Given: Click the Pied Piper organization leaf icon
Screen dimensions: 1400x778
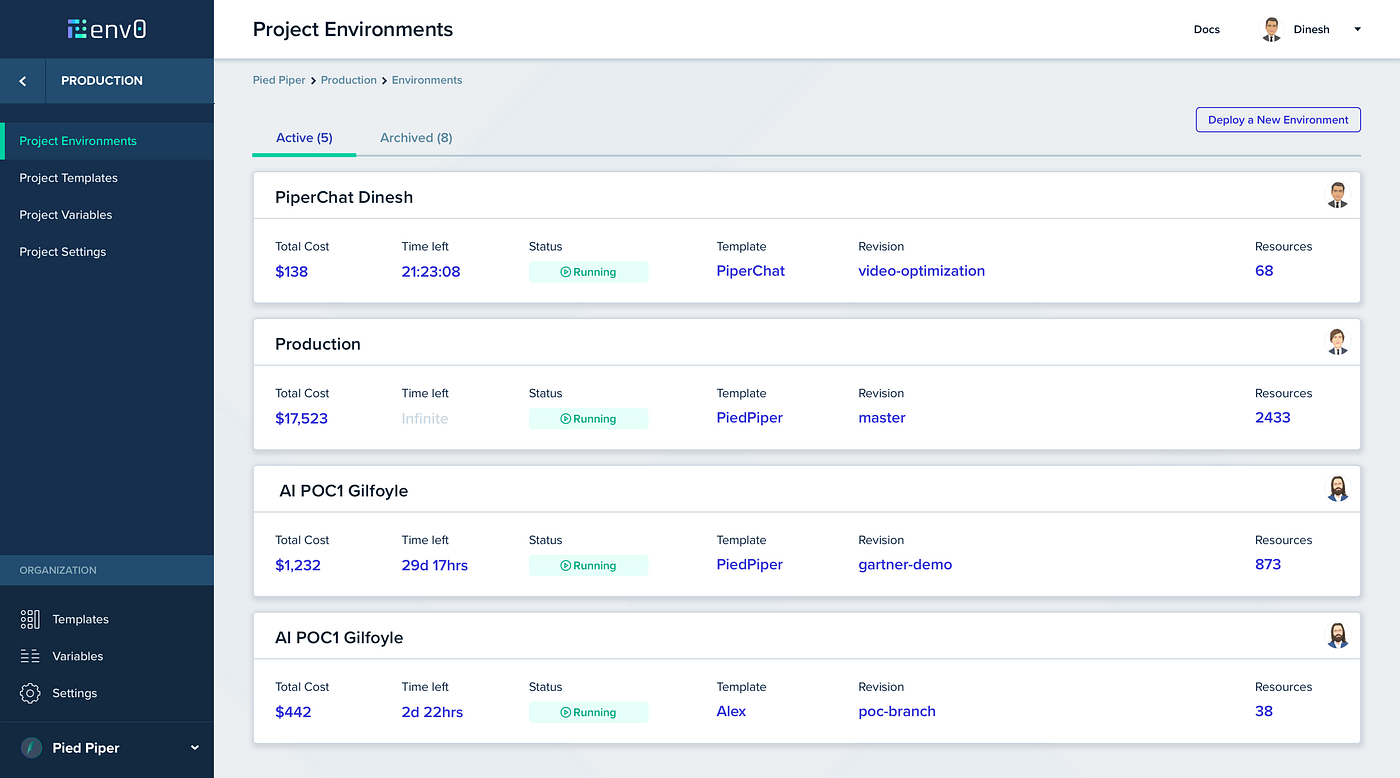Looking at the screenshot, I should tap(33, 748).
